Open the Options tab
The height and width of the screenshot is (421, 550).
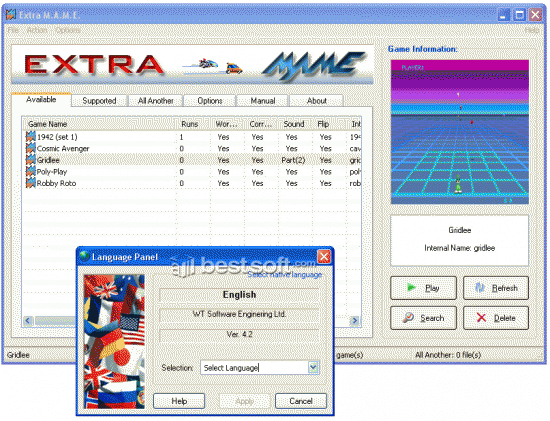210,101
